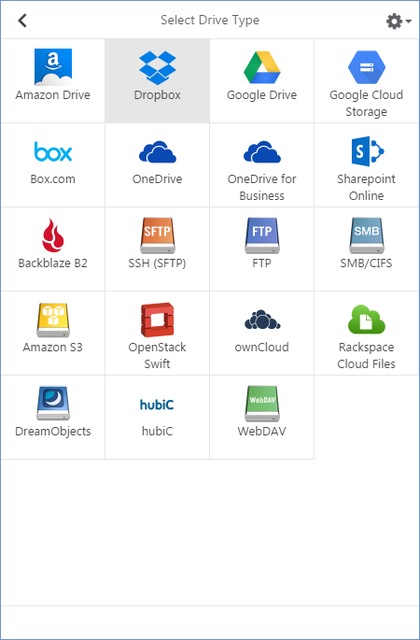The image size is (420, 640).
Task: Select Rackspace Cloud Files
Action: [366, 333]
